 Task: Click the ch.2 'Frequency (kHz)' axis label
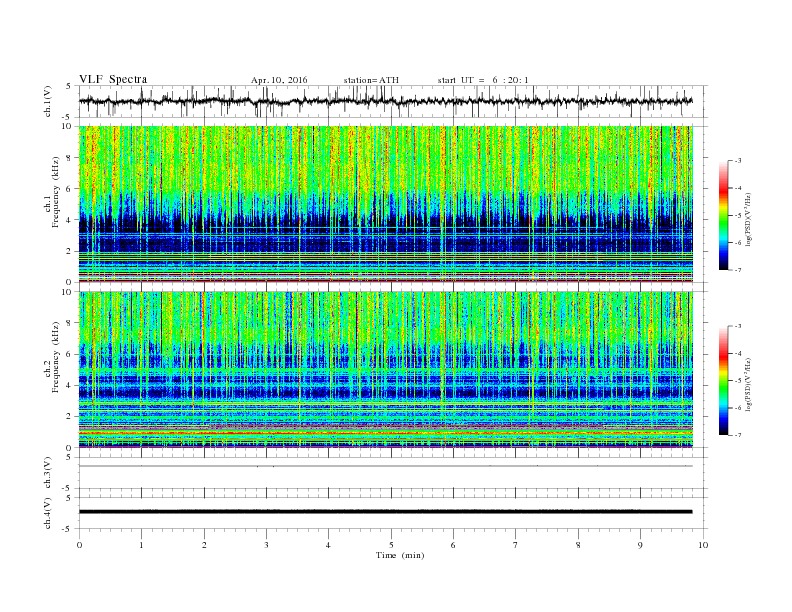coord(55,357)
